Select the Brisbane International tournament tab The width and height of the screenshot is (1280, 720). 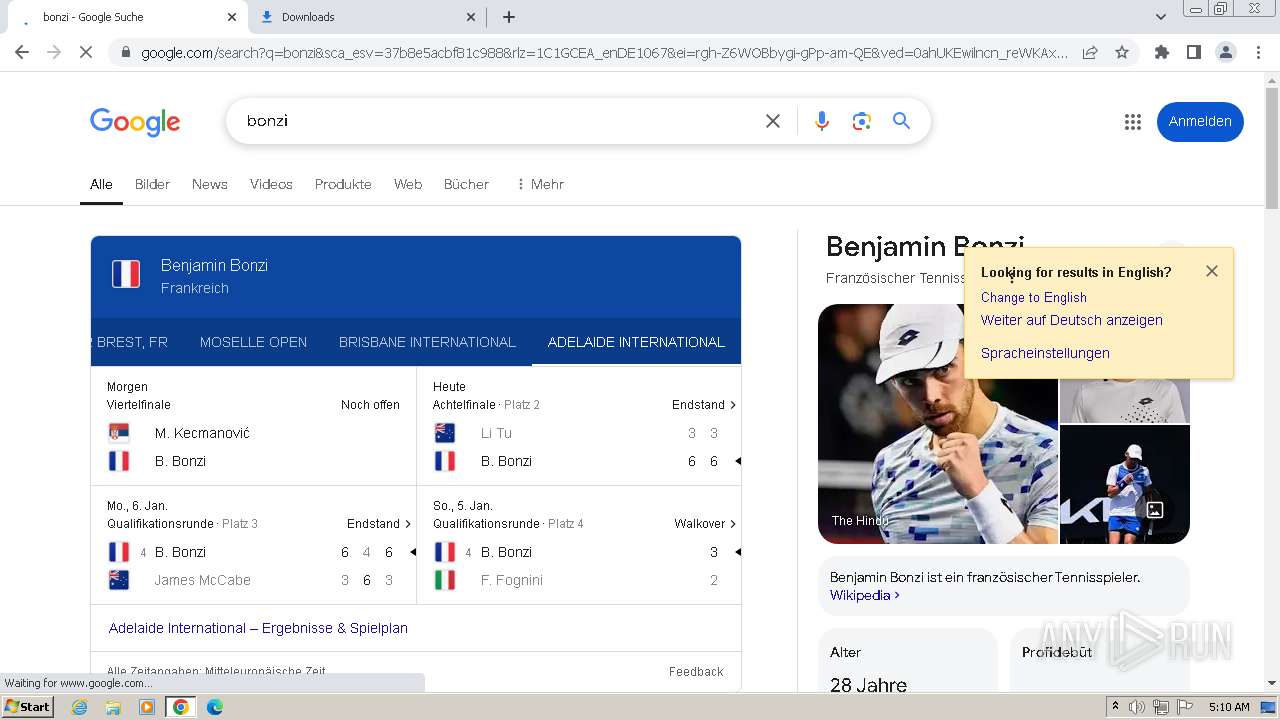coord(427,342)
